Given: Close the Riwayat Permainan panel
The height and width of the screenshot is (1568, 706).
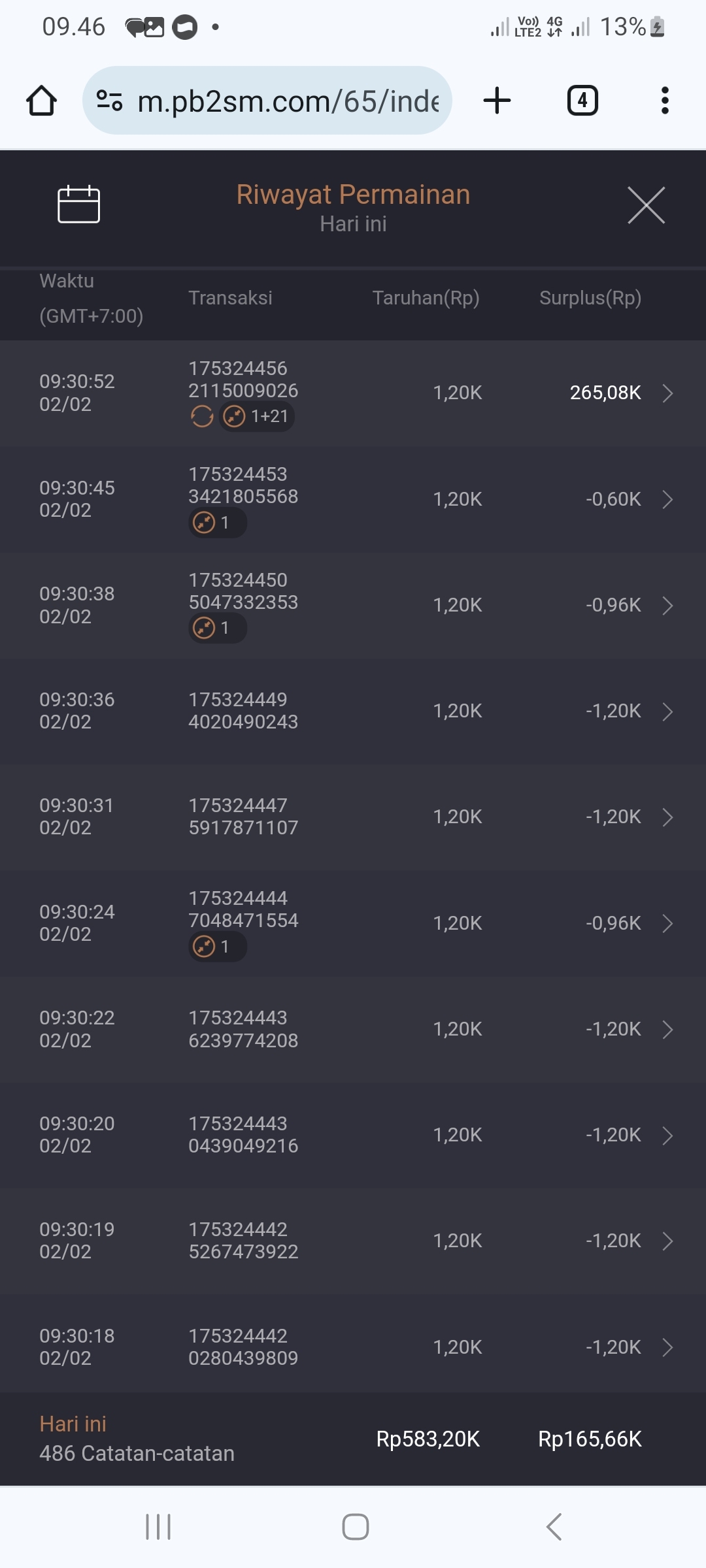Looking at the screenshot, I should [646, 205].
